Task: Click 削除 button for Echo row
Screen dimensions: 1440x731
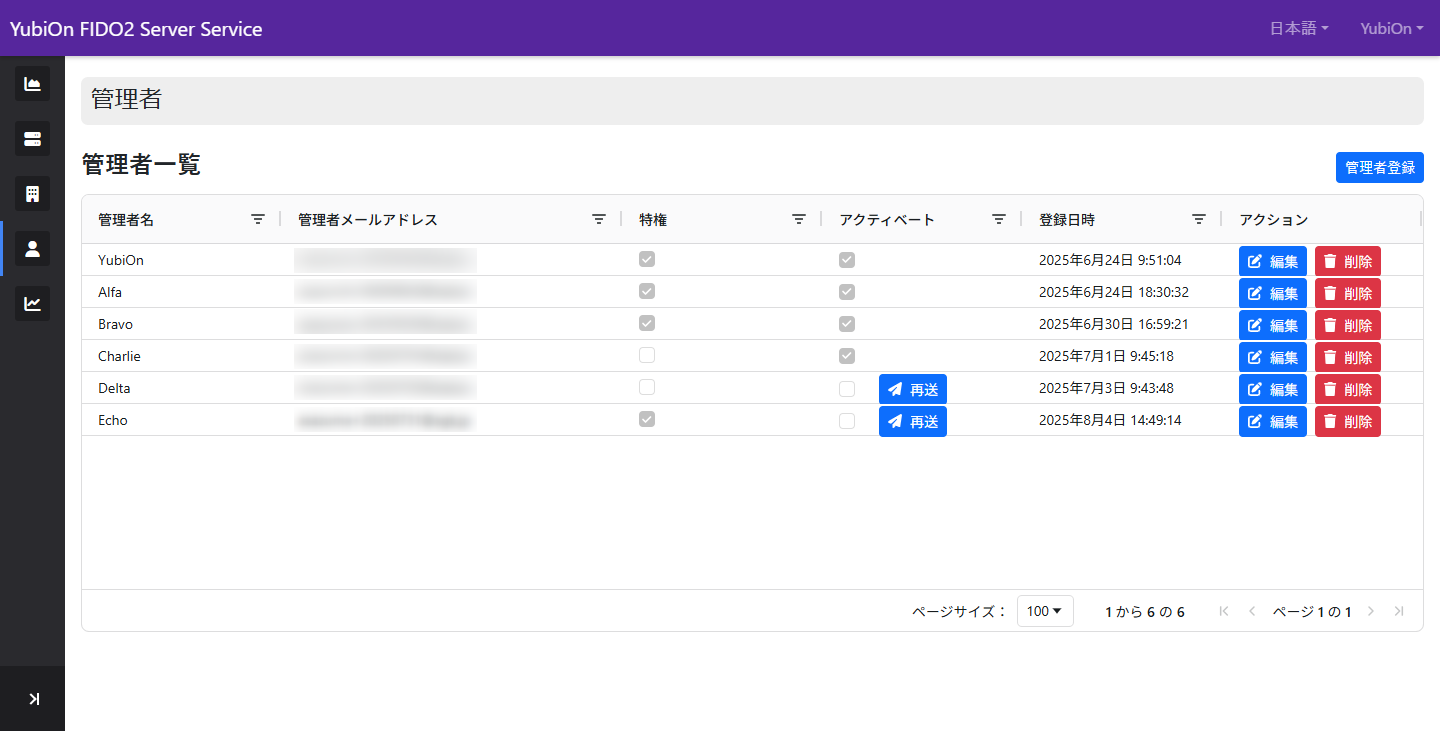Action: pos(1348,422)
